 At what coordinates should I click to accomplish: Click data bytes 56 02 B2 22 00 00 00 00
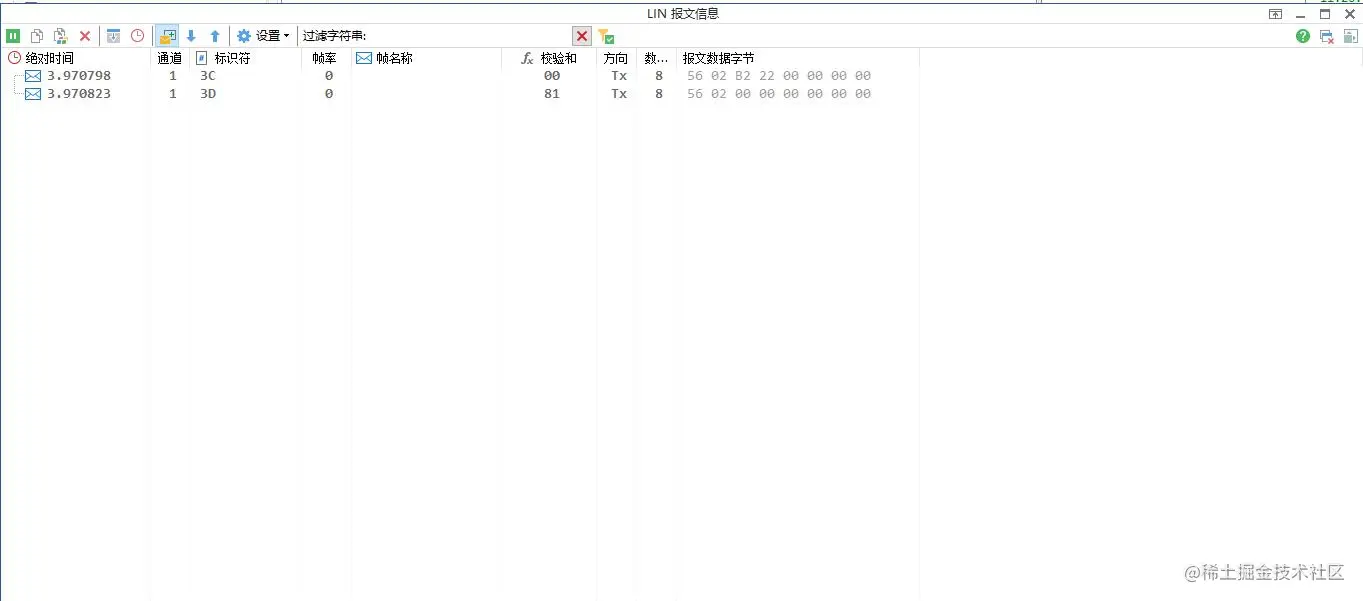pyautogui.click(x=779, y=76)
